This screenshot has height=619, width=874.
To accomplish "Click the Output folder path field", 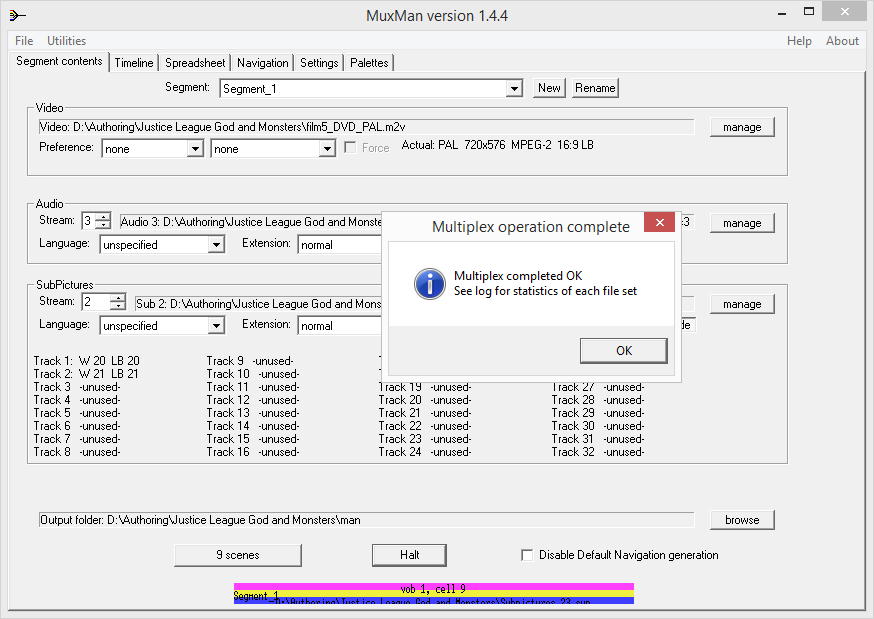I will [366, 520].
